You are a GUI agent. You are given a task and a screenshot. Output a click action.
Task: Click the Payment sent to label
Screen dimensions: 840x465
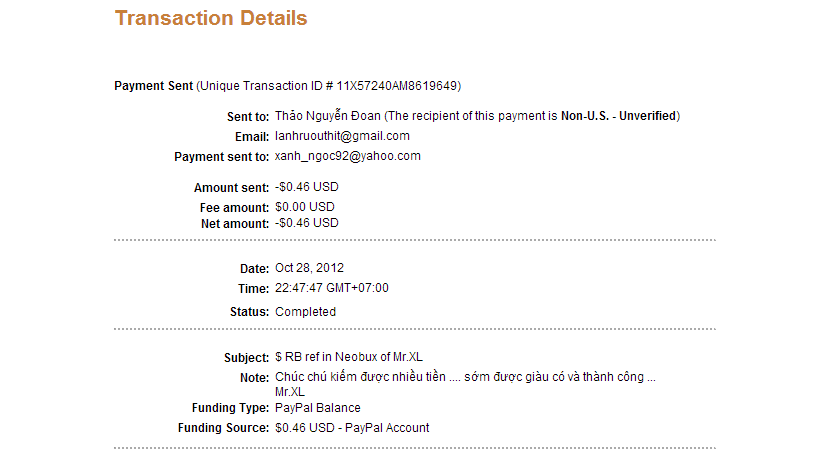[x=221, y=157]
